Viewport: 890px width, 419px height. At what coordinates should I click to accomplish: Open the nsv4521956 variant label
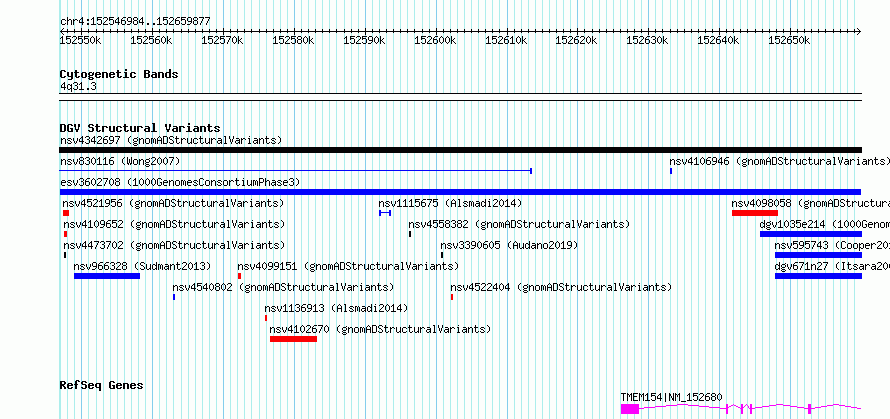point(173,203)
